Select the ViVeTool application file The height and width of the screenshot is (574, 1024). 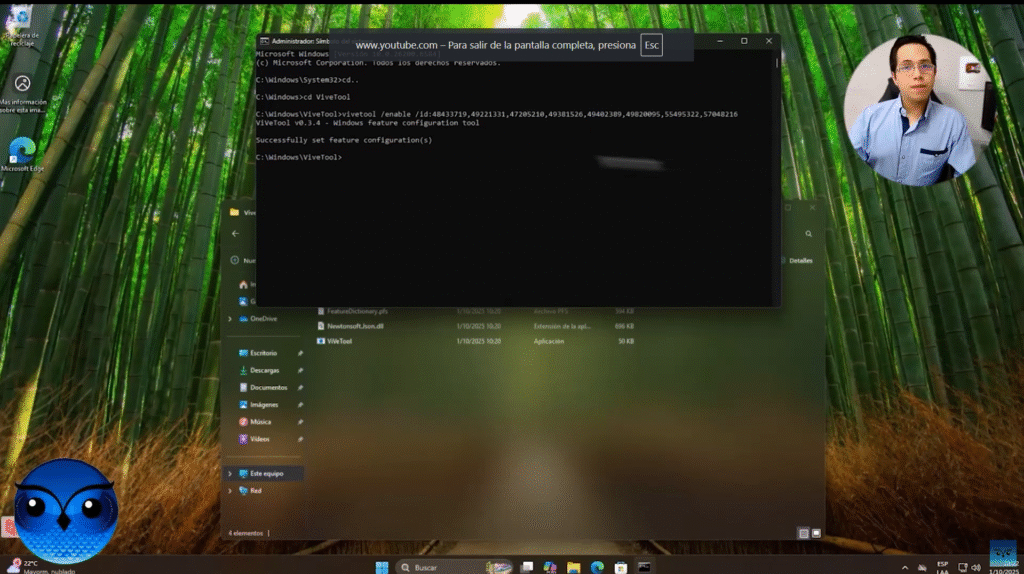[339, 341]
